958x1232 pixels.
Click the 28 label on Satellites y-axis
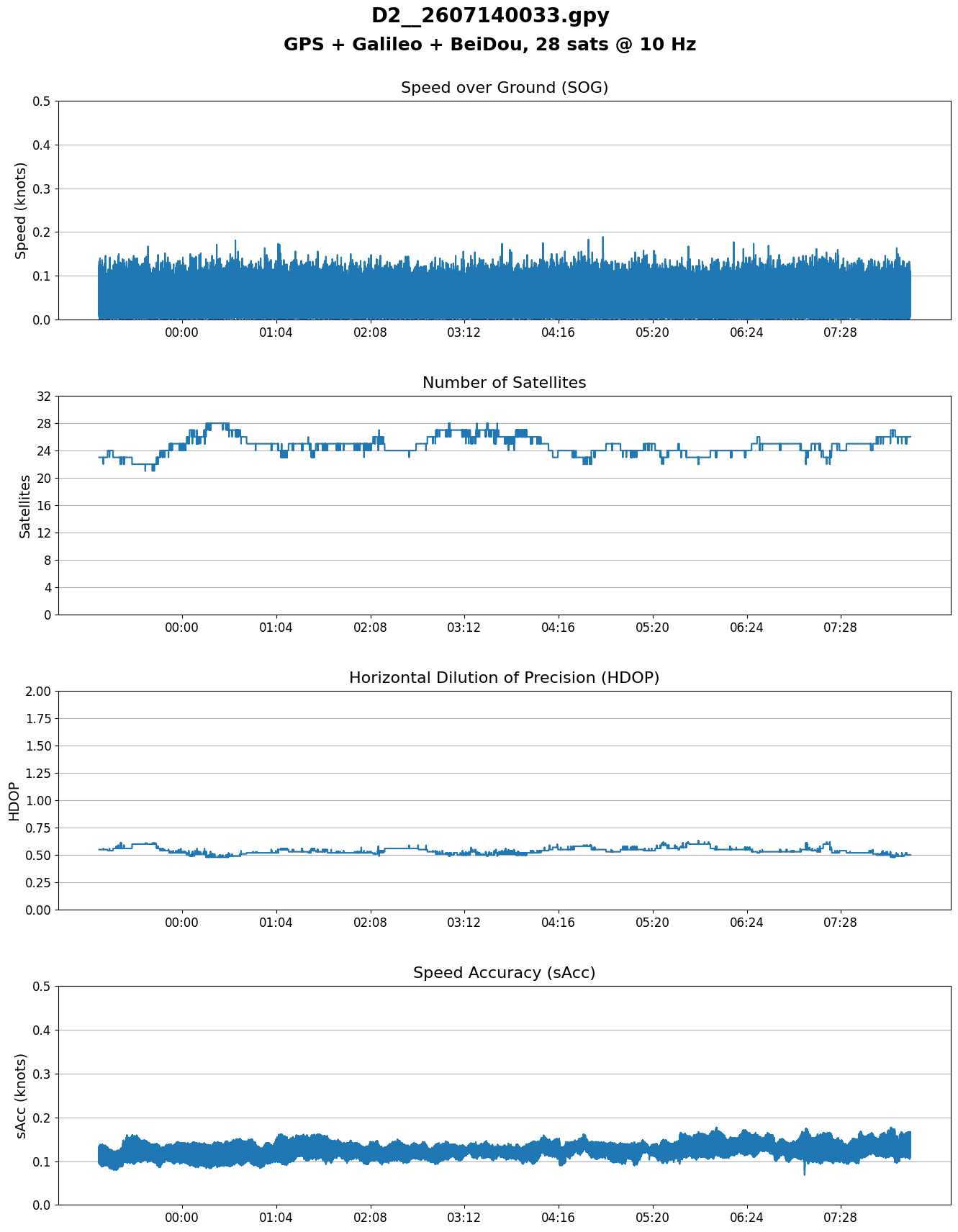pyautogui.click(x=43, y=423)
